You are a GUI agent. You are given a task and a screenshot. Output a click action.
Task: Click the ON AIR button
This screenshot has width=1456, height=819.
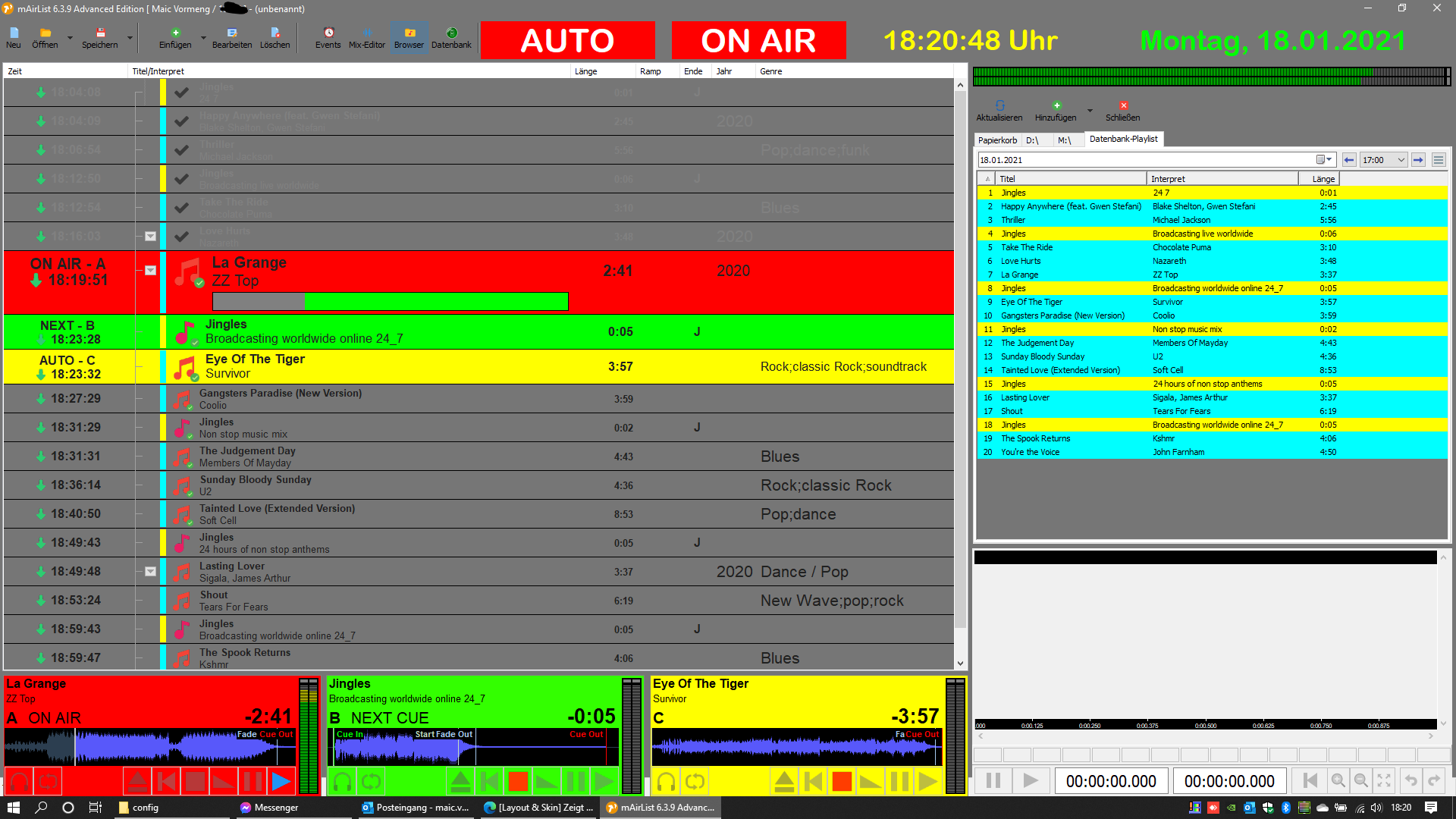(x=758, y=40)
